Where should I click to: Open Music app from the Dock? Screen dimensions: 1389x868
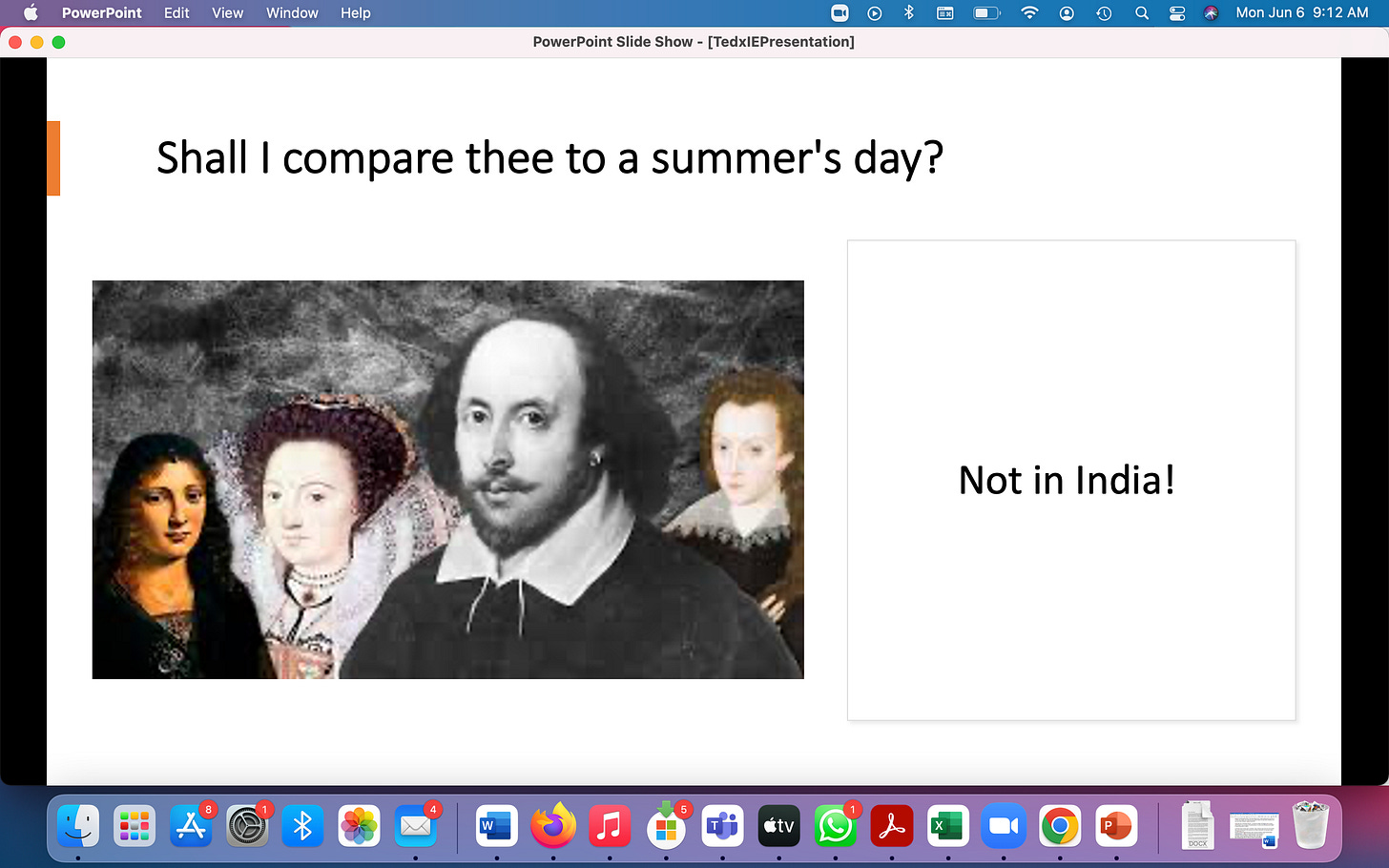pos(610,825)
